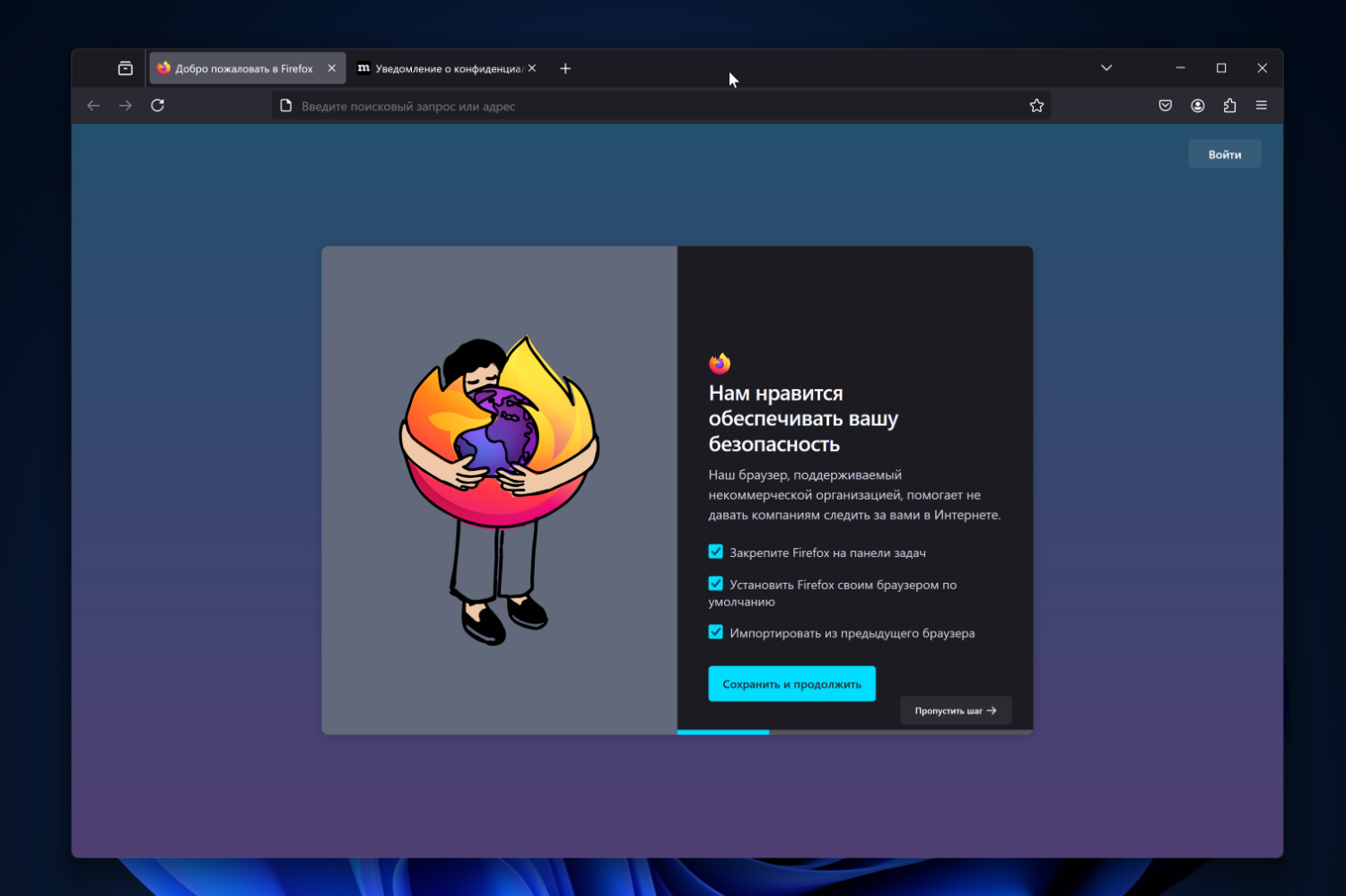Screen dimensions: 1346x896
Task: Click the onboarding progress bar
Action: 854,732
